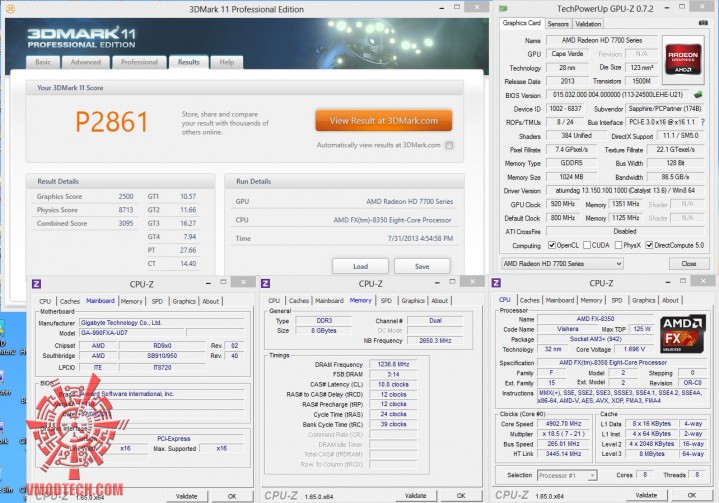Click the BIOS Version field in GPU-Z
Image resolution: width=719 pixels, height=503 pixels.
(618, 95)
